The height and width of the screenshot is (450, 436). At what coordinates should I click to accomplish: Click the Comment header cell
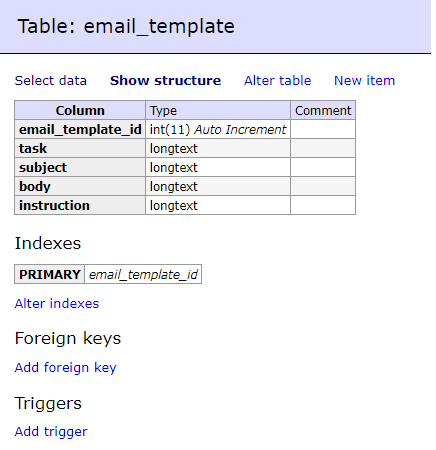[x=323, y=110]
